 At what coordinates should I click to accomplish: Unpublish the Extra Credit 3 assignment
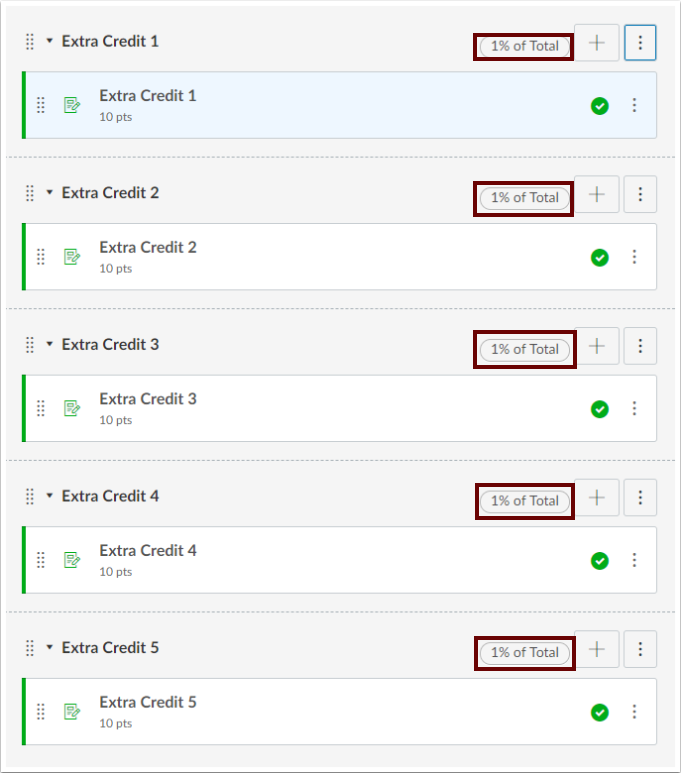tap(599, 409)
